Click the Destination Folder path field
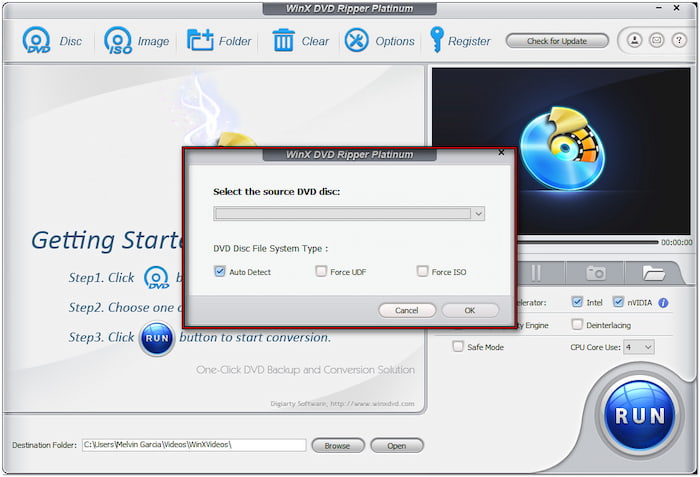Viewport: 700px width, 477px height. click(x=194, y=445)
